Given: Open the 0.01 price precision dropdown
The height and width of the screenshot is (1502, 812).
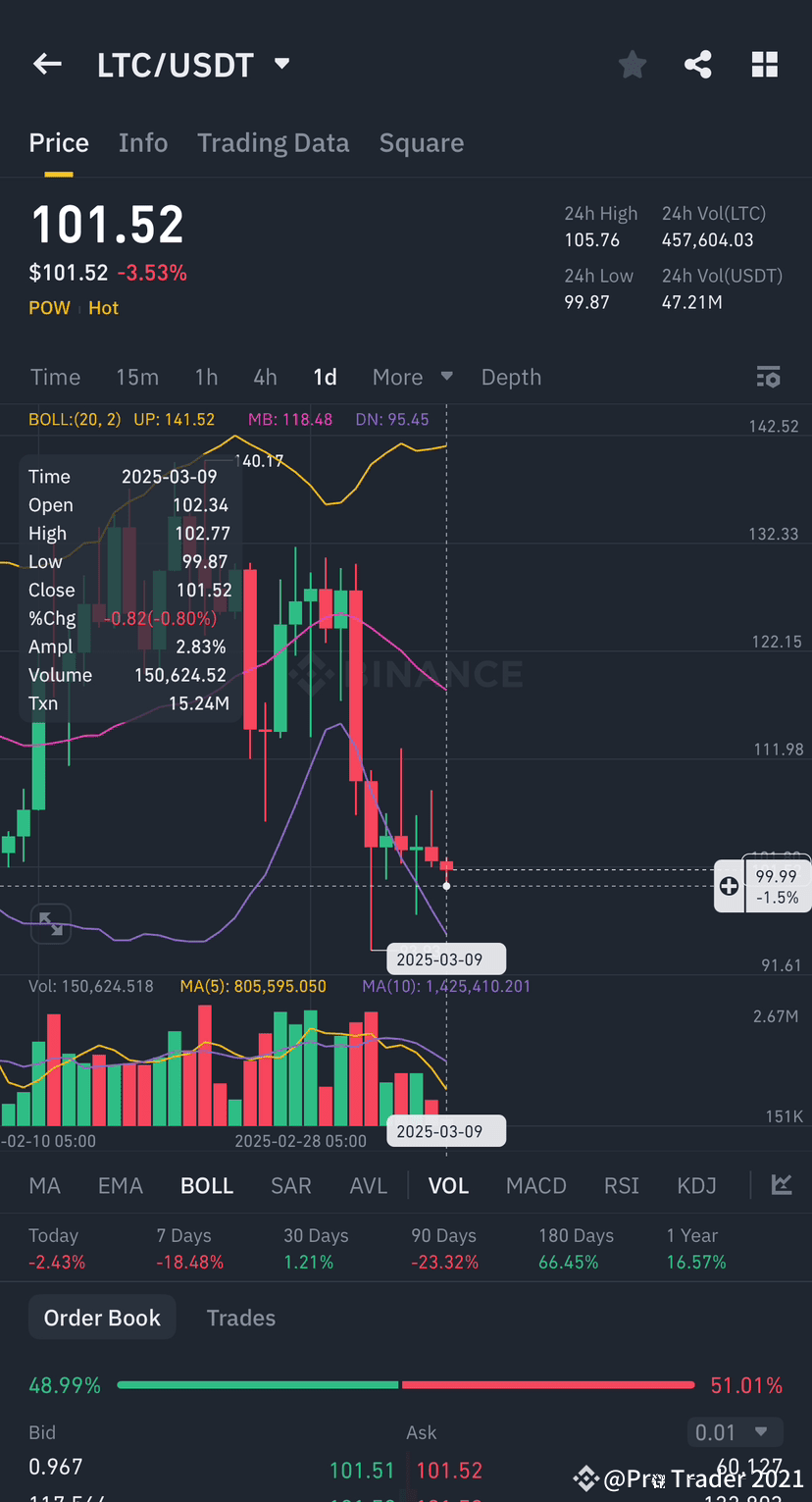Looking at the screenshot, I should tap(735, 1432).
